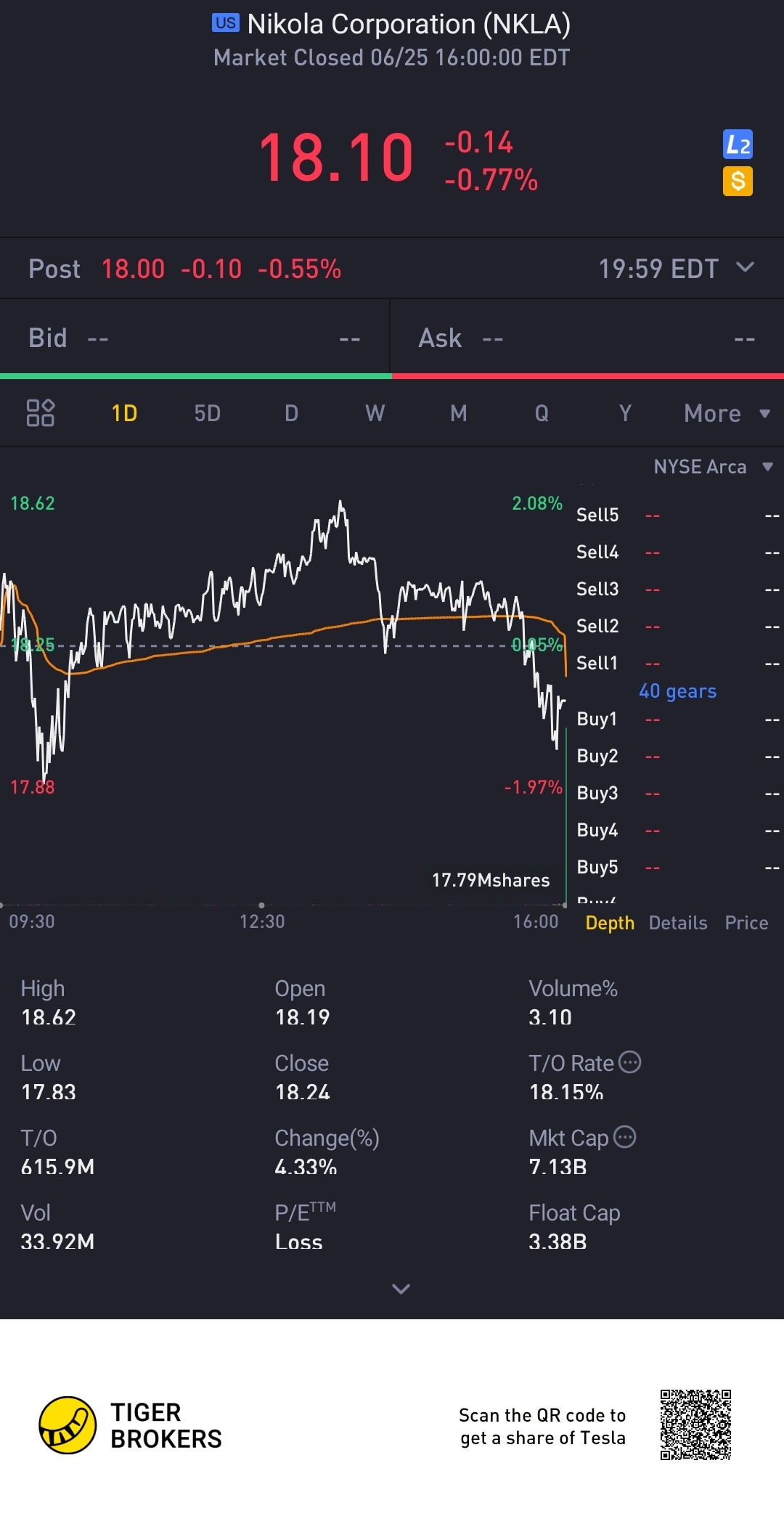The image size is (784, 1532).
Task: Tap the Buy5 order book row
Action: point(678,867)
